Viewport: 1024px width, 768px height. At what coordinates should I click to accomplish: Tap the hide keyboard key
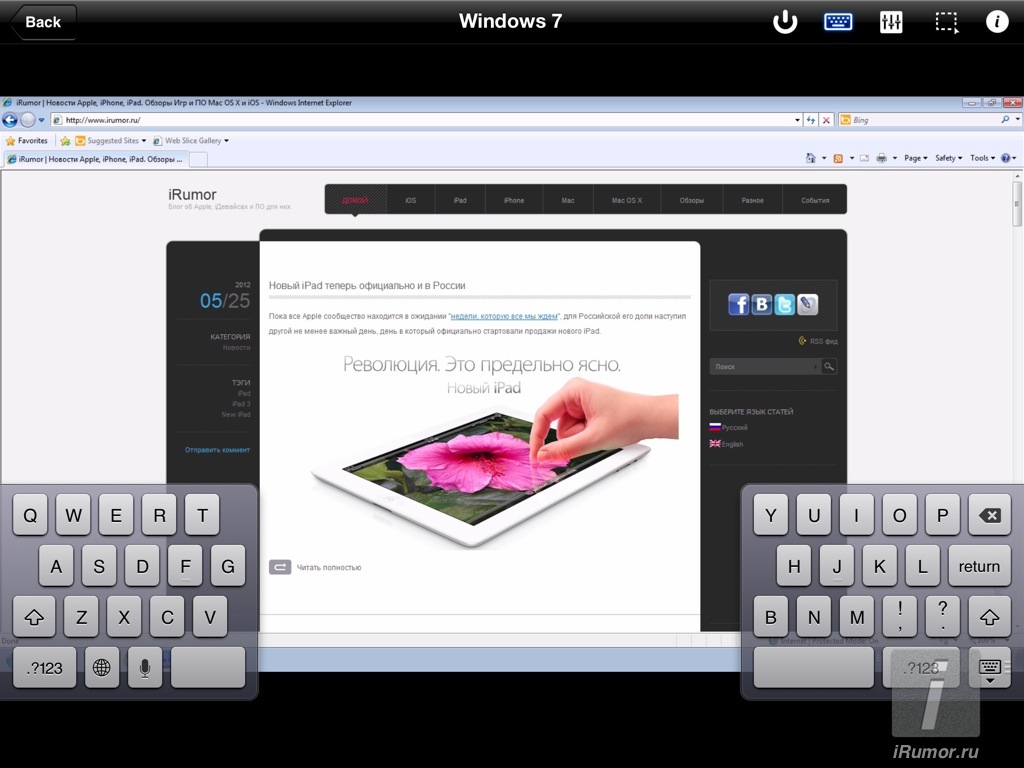[x=989, y=669]
